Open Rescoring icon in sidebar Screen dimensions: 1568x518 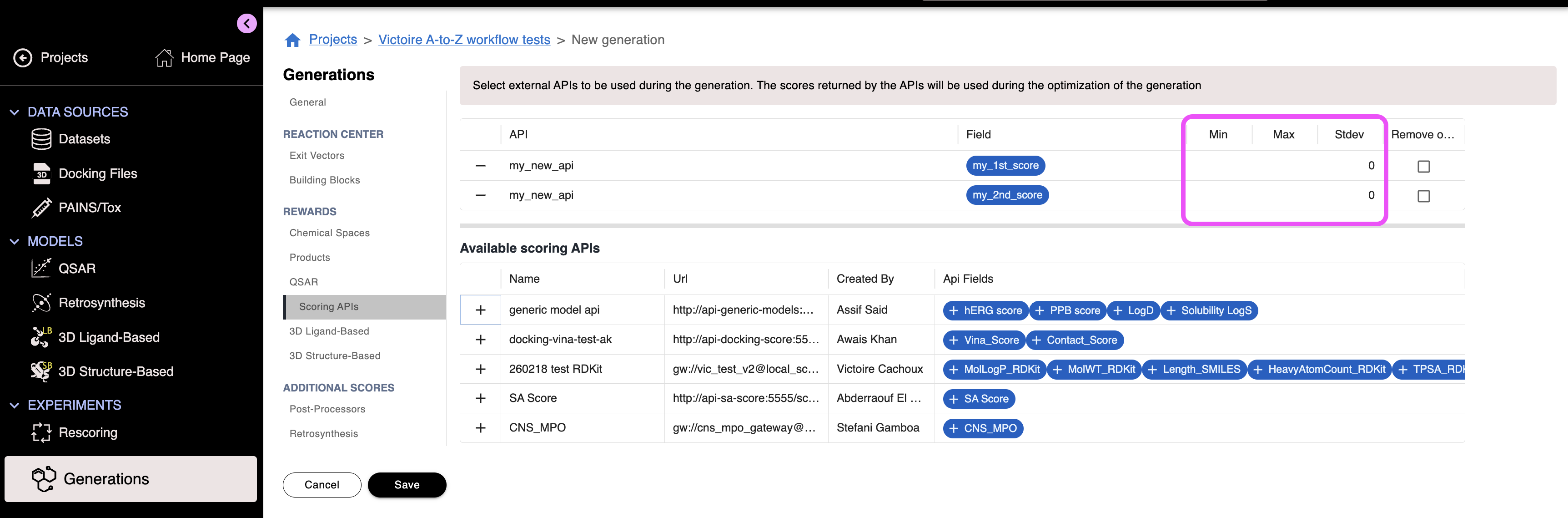41,433
